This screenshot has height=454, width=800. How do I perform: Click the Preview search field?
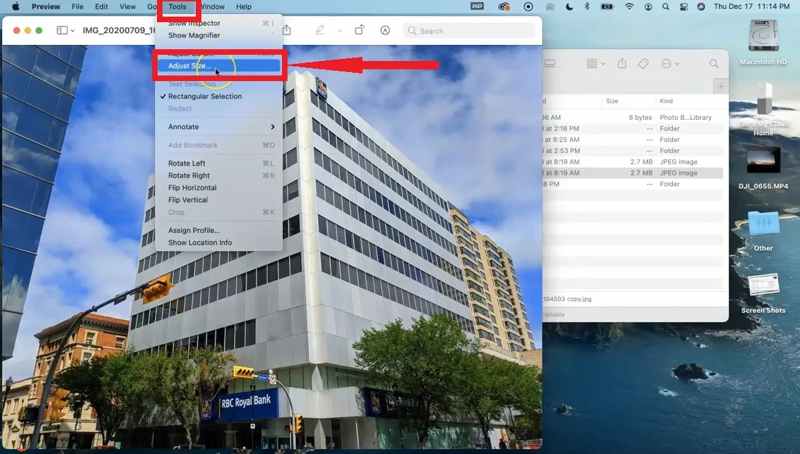(x=470, y=30)
